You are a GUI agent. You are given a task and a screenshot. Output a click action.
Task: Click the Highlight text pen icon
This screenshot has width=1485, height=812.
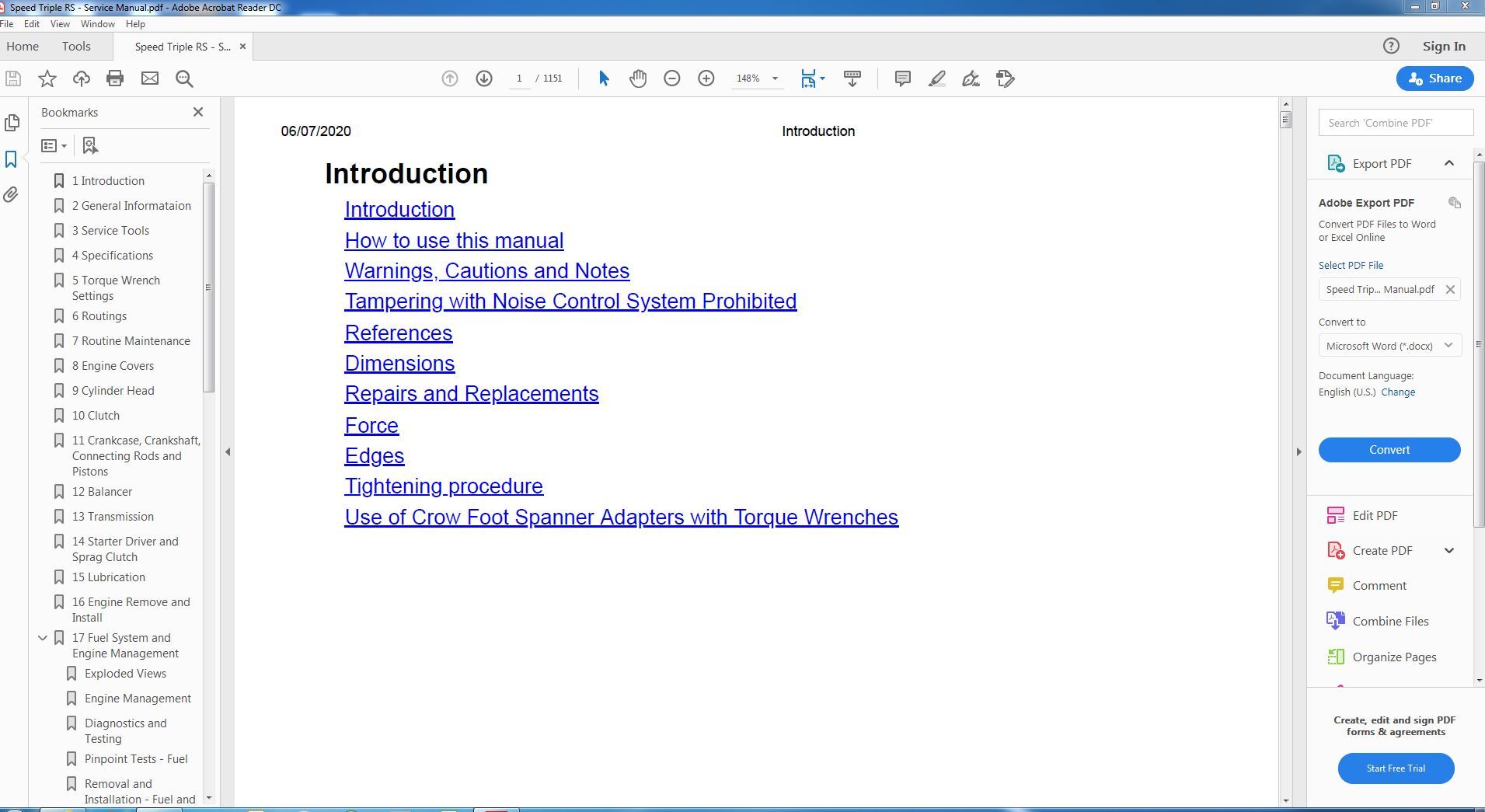[x=936, y=78]
